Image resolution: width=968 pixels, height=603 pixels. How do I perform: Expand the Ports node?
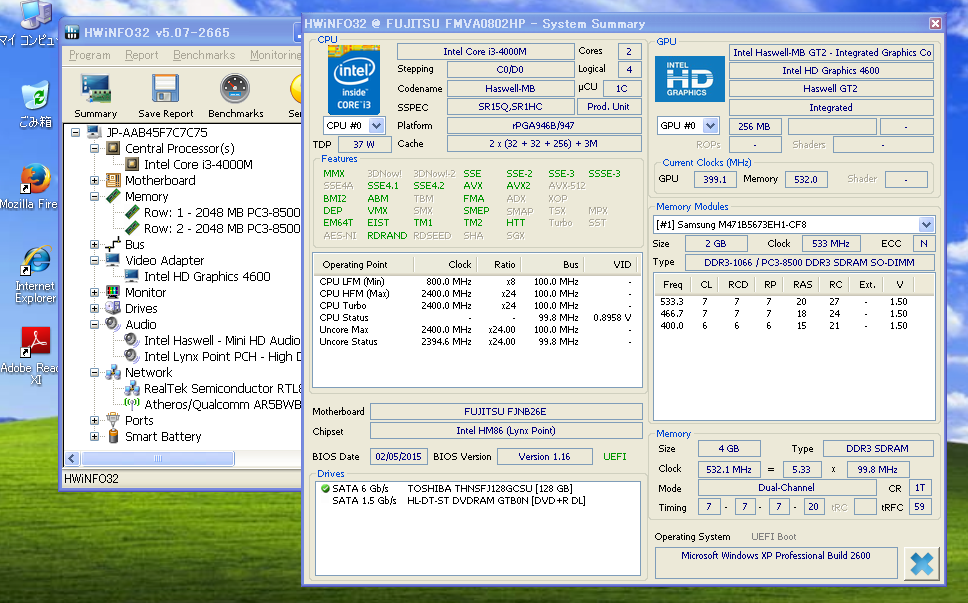(x=94, y=420)
